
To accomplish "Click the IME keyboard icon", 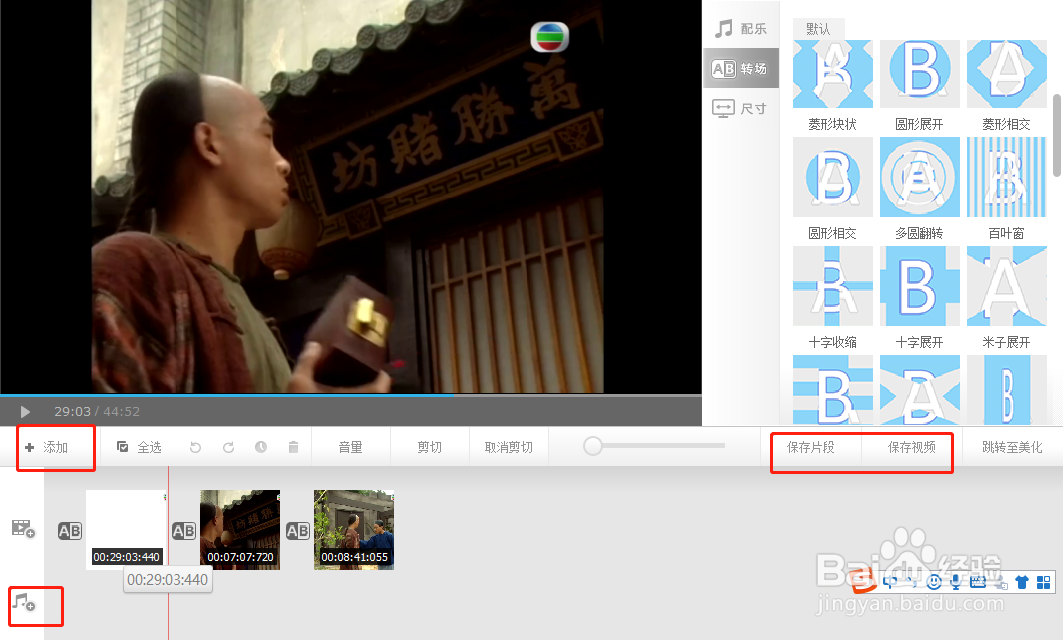I will pyautogui.click(x=978, y=582).
